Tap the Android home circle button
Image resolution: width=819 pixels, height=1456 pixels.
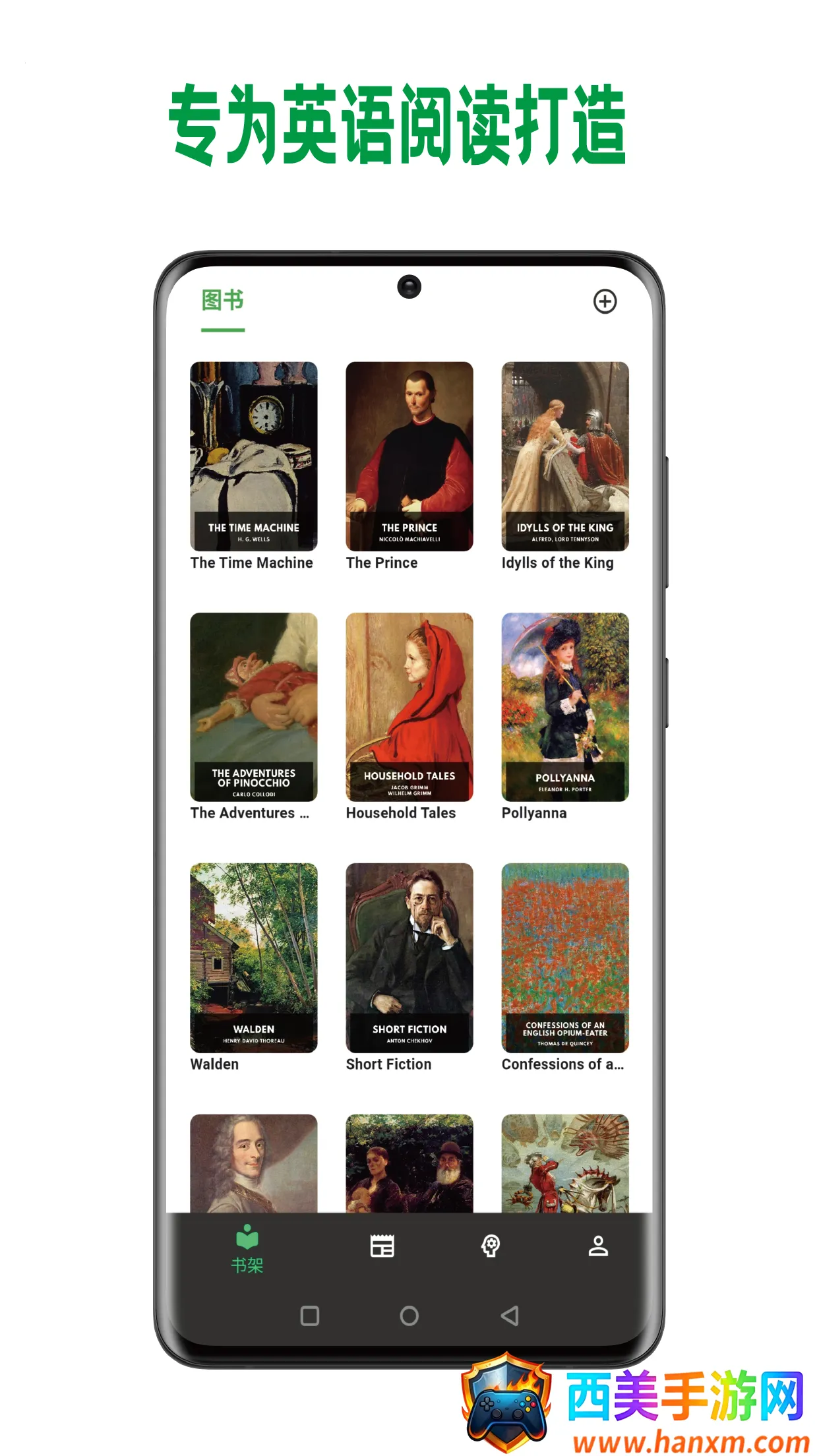(409, 1316)
